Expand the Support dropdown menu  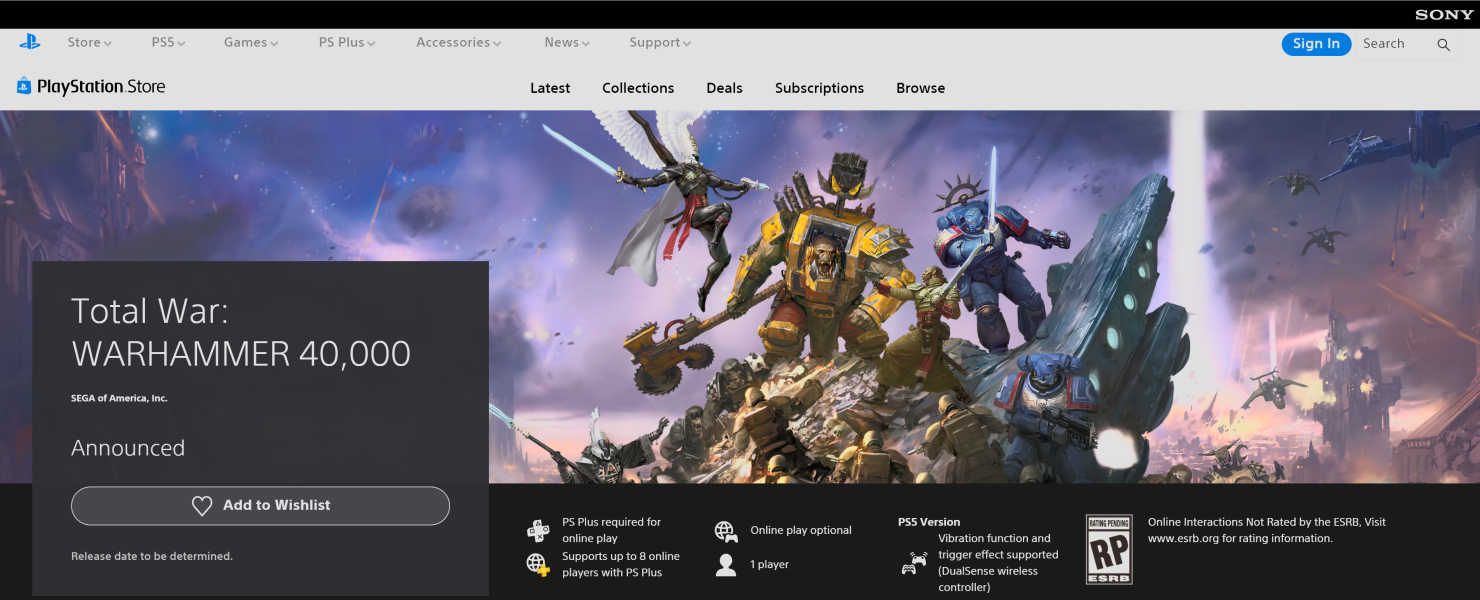660,43
